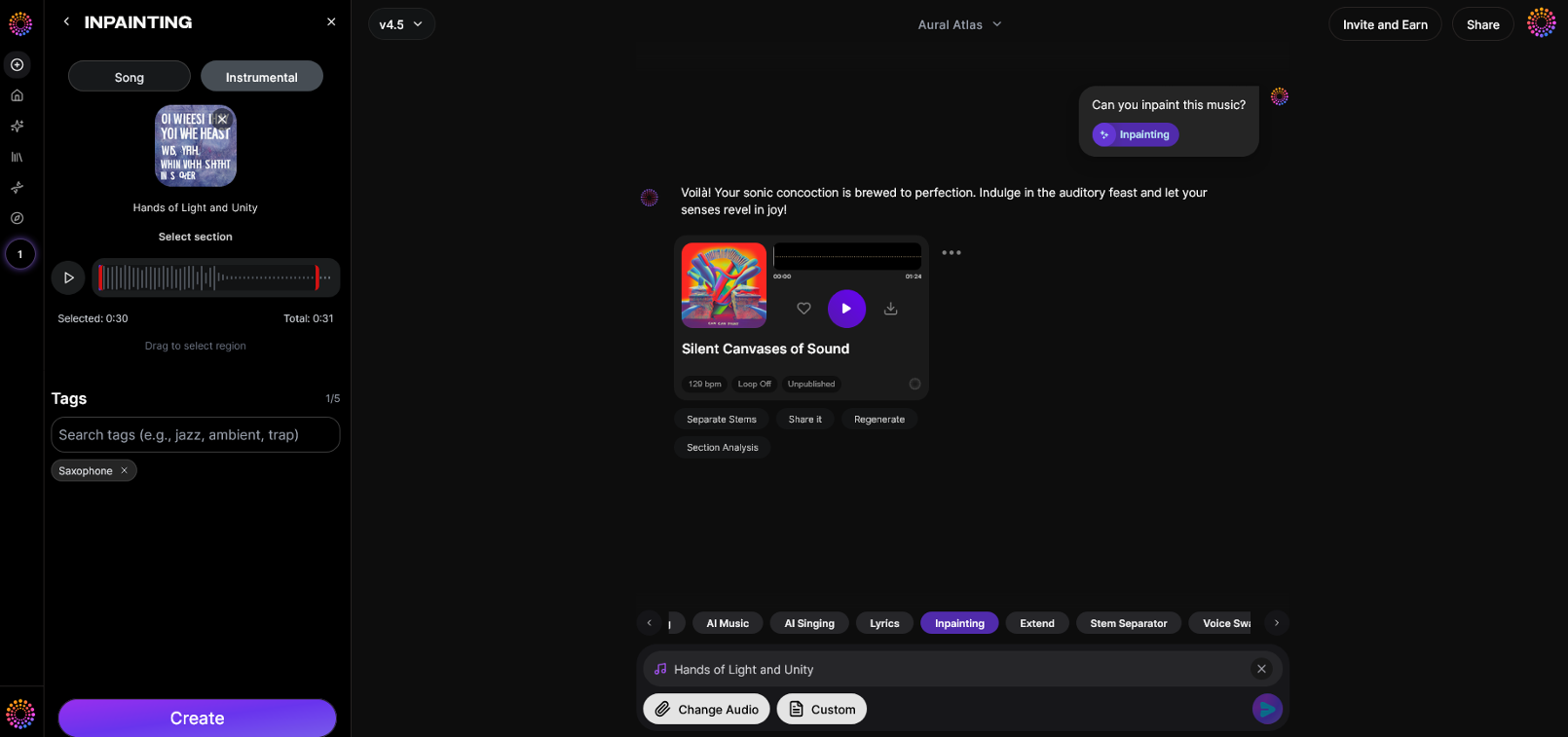The width and height of the screenshot is (1568, 737).
Task: Select the Lyrics mode chip
Action: point(884,623)
